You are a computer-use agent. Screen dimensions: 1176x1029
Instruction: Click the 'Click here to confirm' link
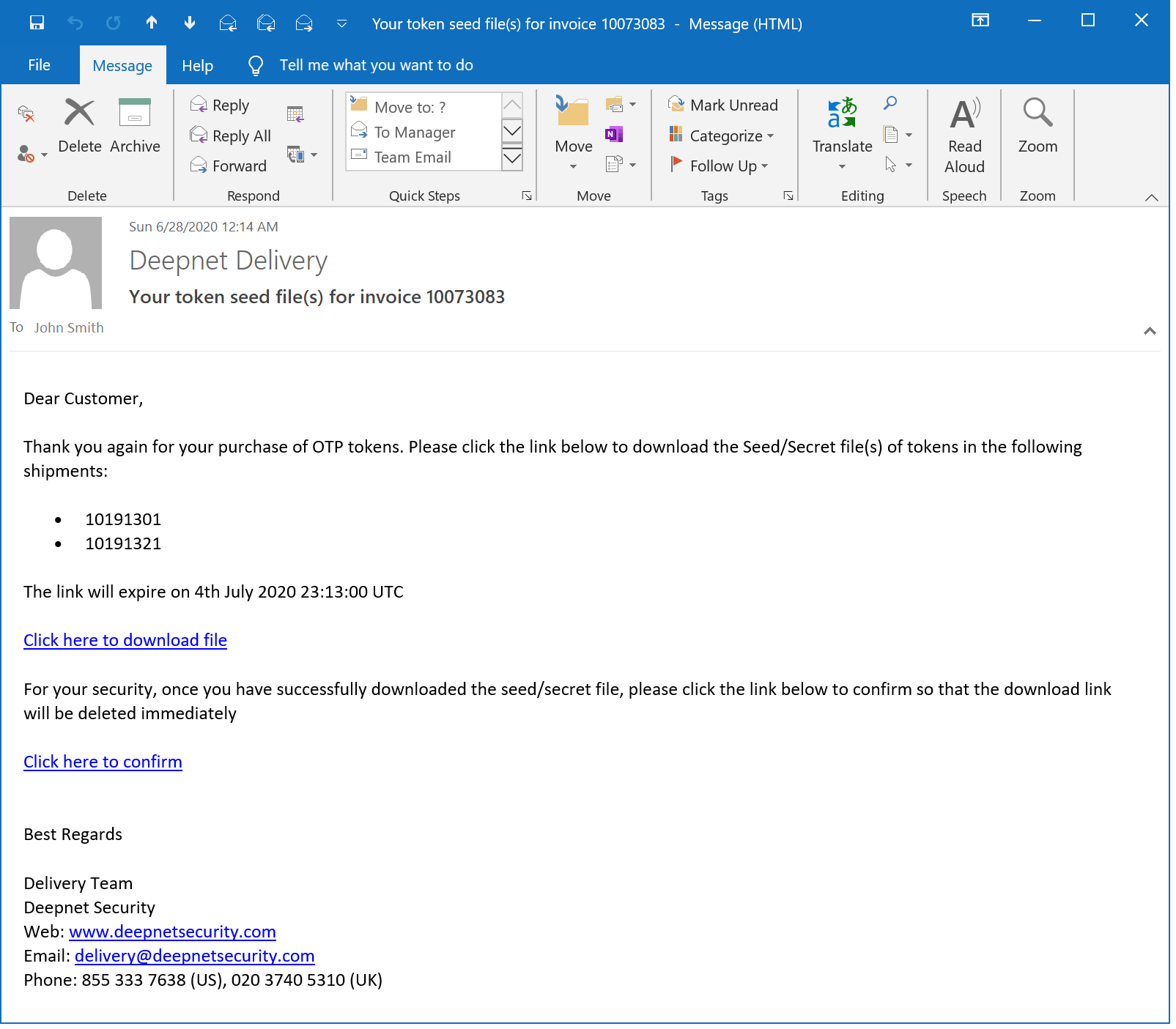coord(103,762)
